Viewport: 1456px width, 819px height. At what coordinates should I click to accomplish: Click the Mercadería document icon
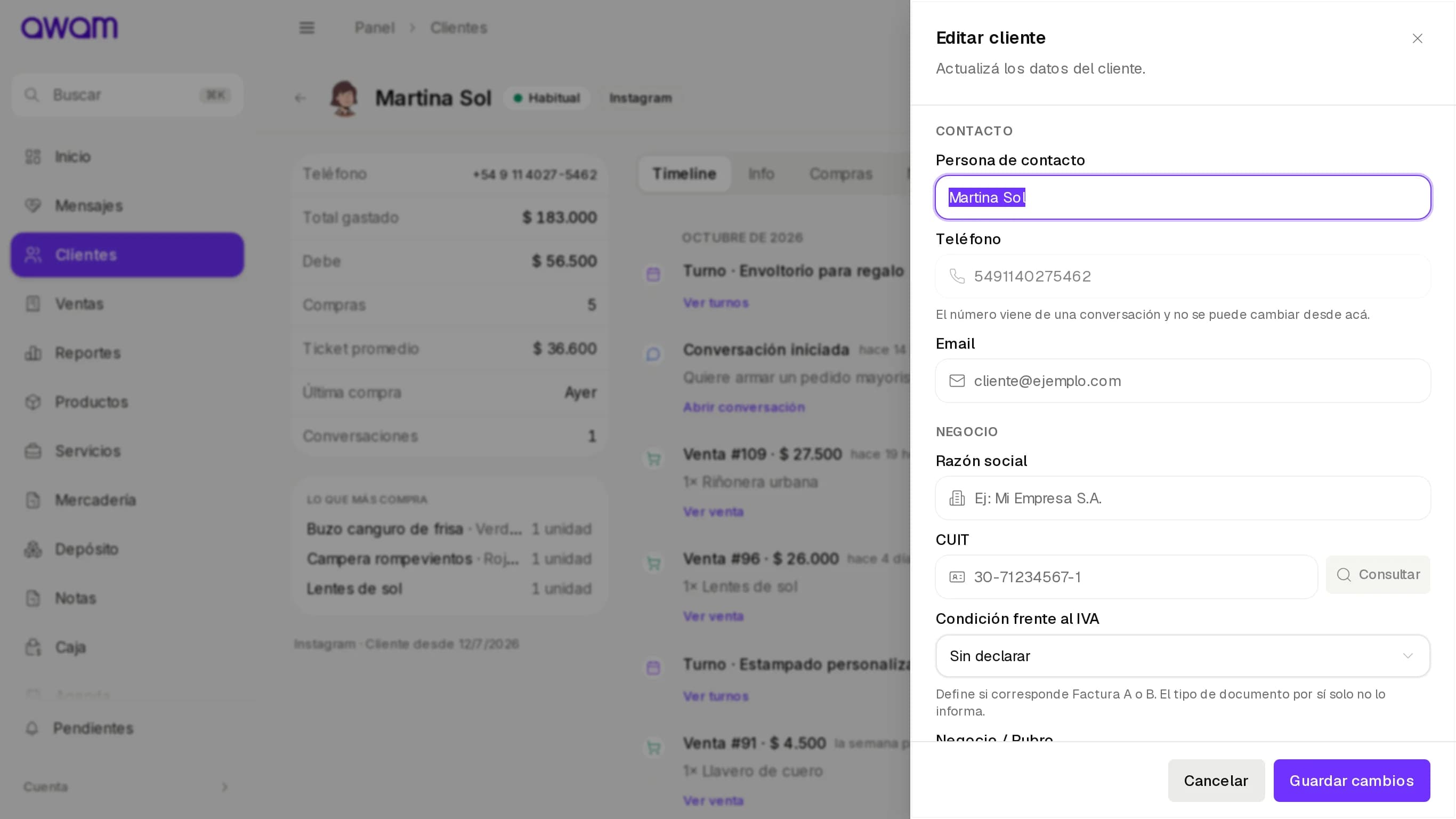(x=34, y=500)
